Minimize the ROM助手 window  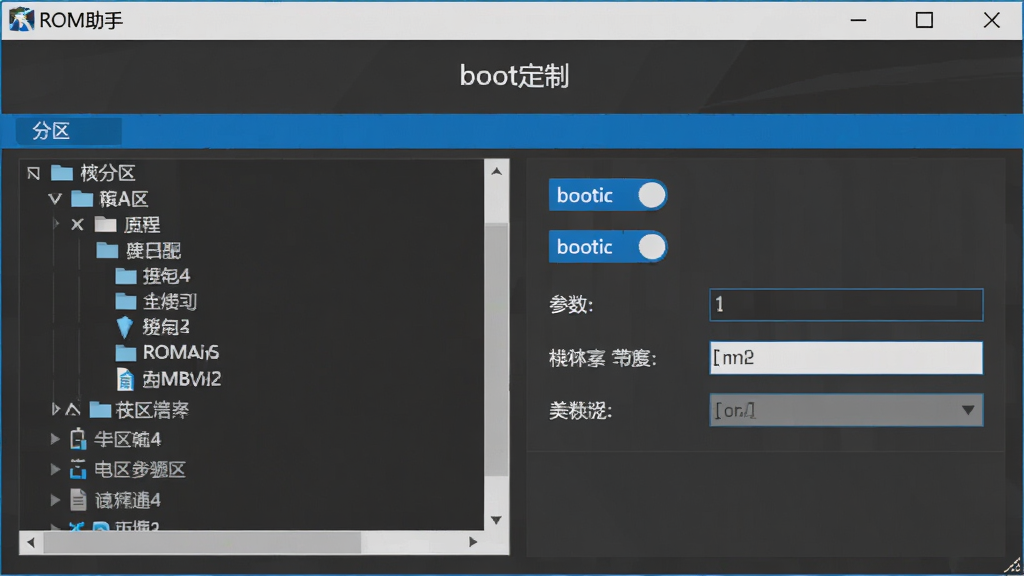[858, 20]
